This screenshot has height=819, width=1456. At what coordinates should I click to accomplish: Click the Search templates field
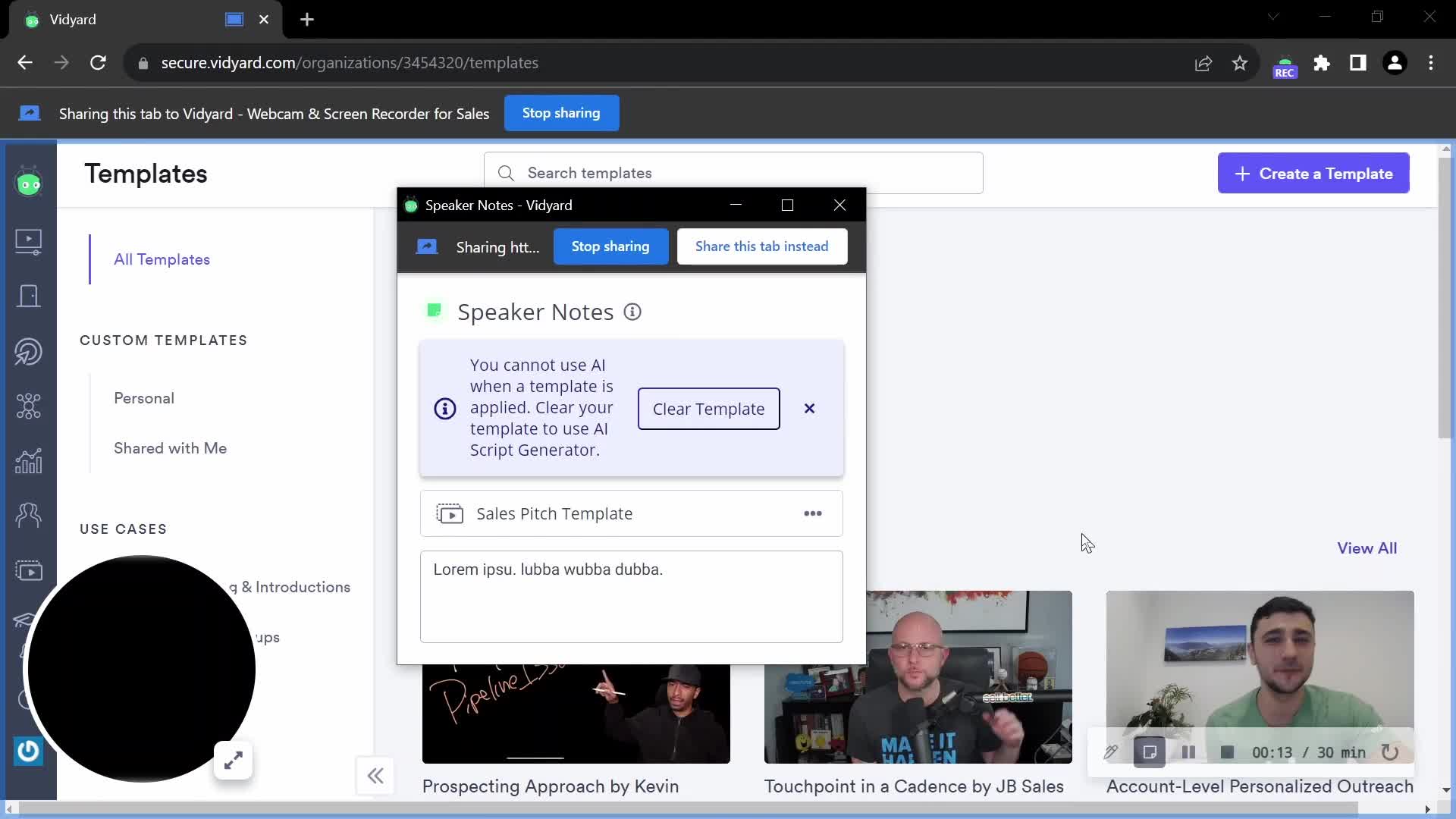[x=733, y=173]
